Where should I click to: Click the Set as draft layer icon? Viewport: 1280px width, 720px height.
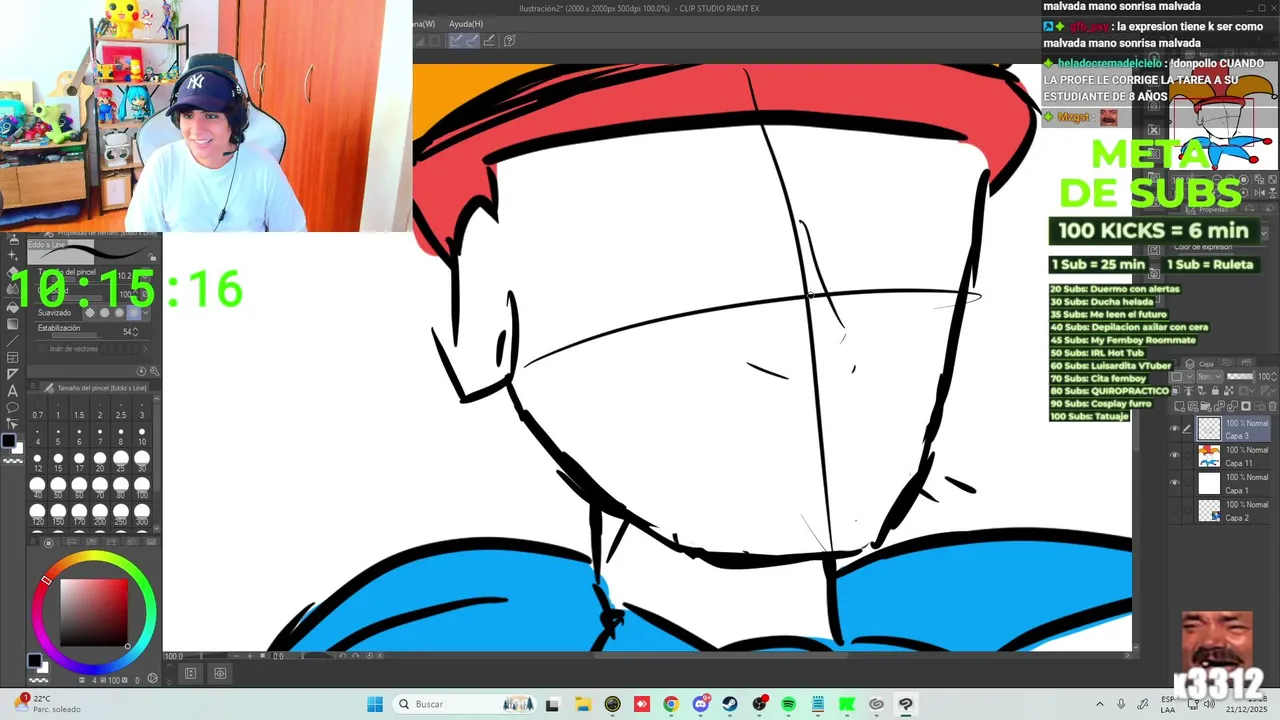coord(1201,390)
